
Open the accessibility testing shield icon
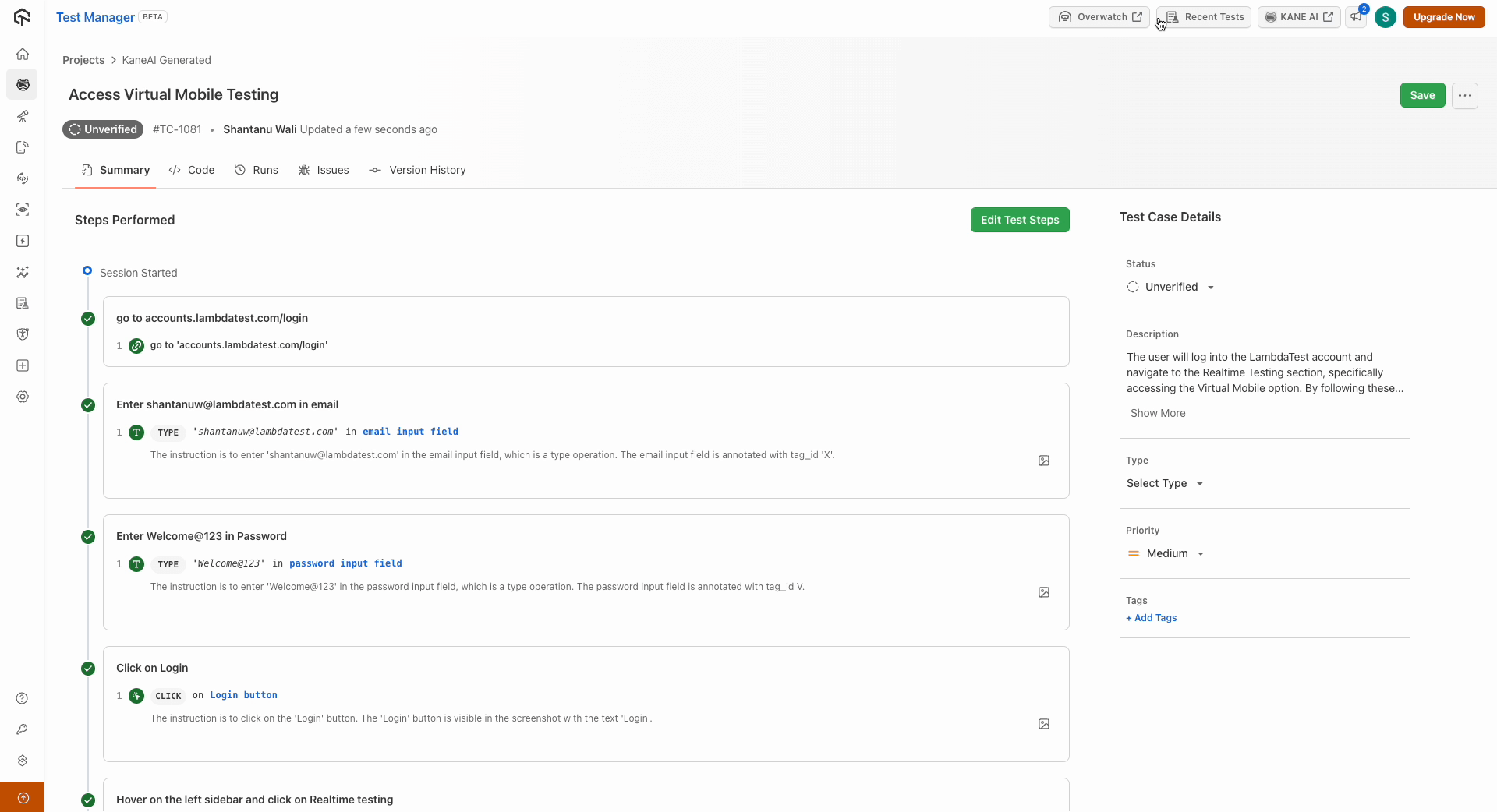pos(23,334)
